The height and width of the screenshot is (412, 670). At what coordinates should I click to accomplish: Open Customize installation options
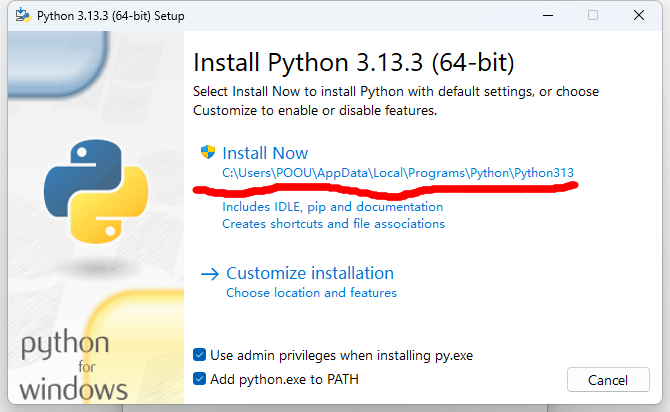[x=310, y=273]
